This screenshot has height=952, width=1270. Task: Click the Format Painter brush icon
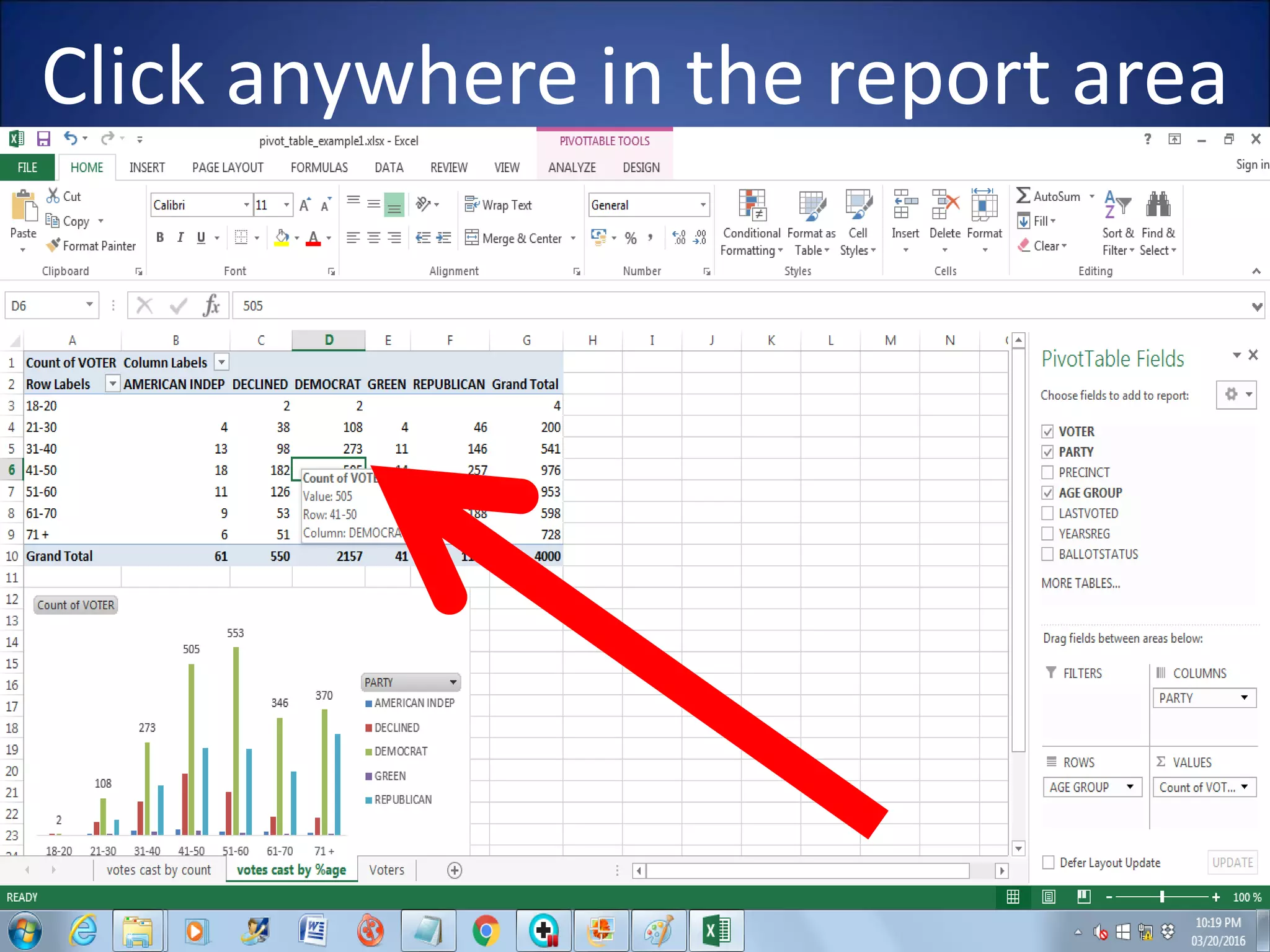click(x=53, y=245)
